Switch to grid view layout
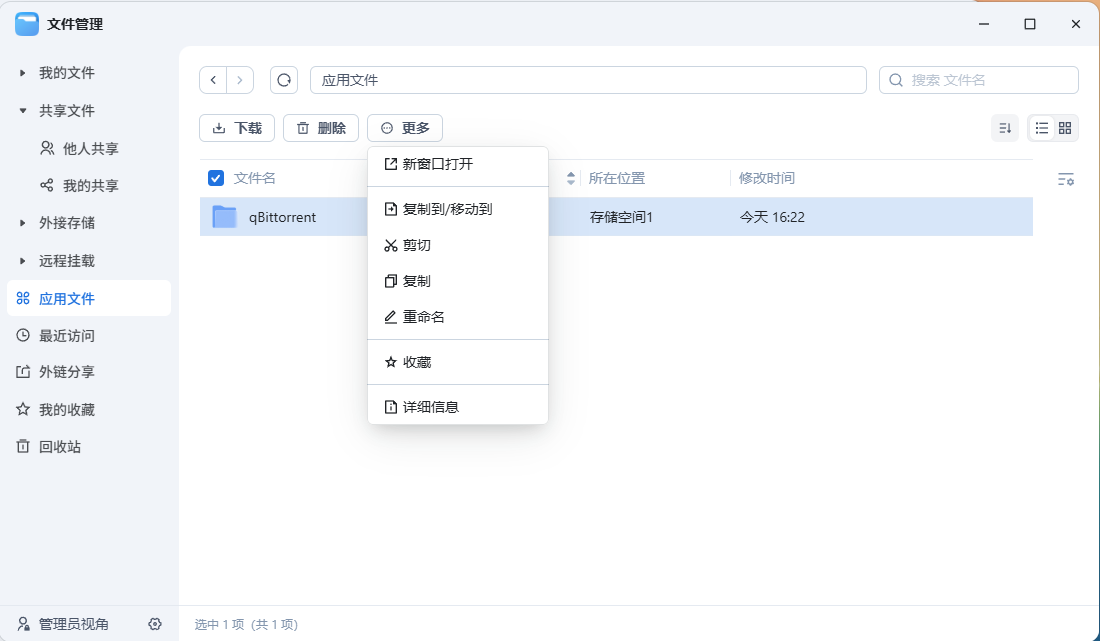The width and height of the screenshot is (1100, 641). point(1065,128)
